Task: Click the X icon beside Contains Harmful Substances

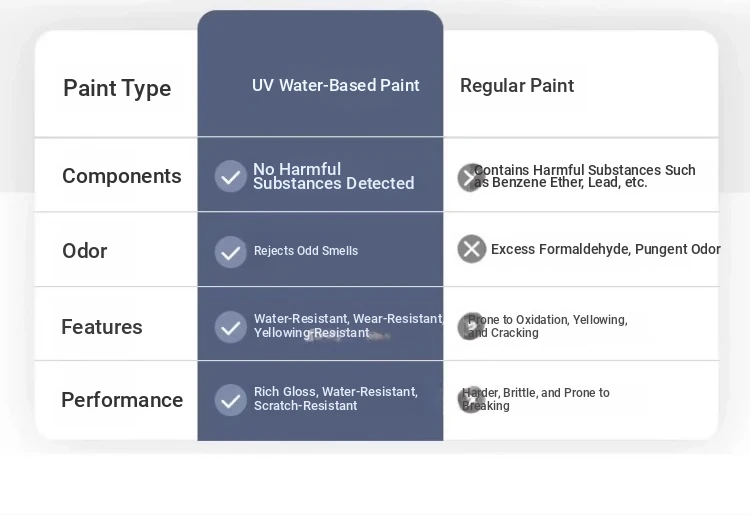Action: [x=471, y=177]
